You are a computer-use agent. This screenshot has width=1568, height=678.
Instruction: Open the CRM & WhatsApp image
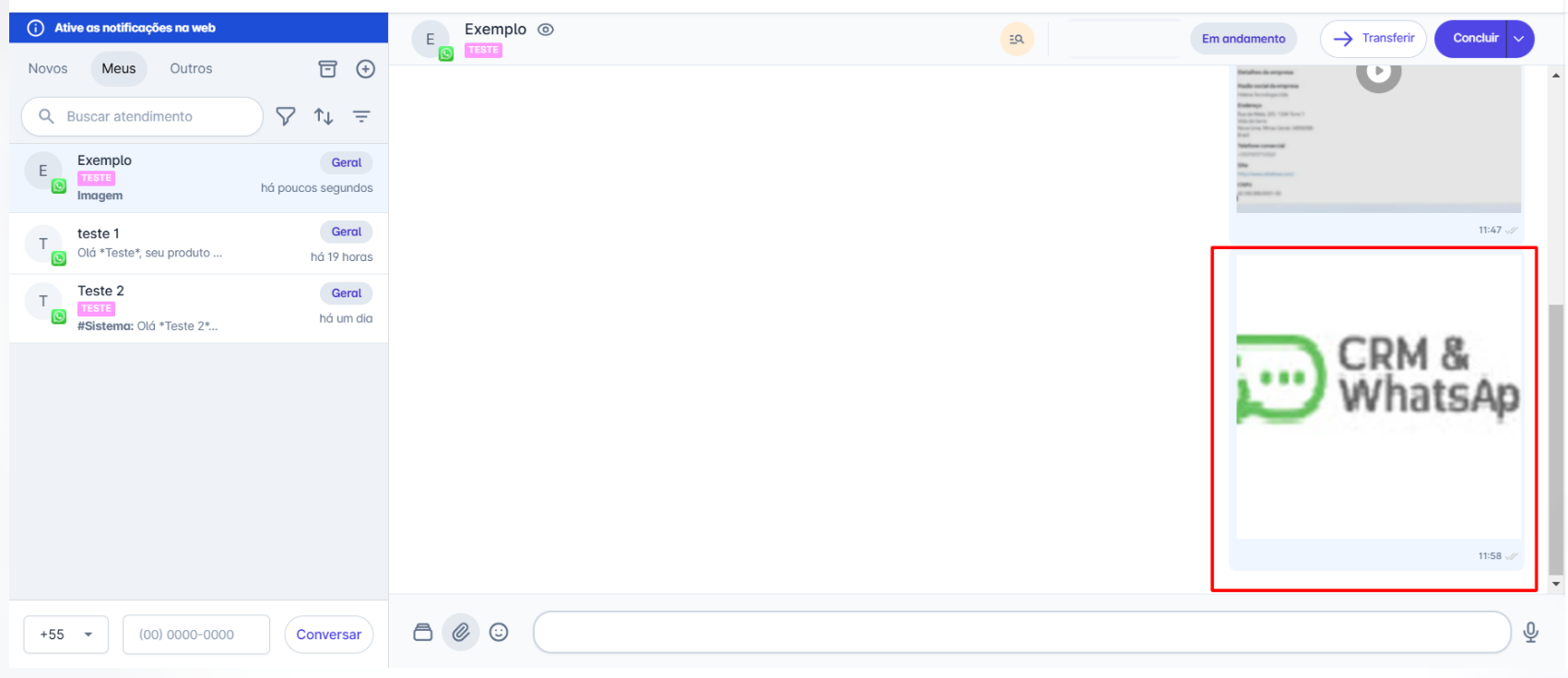(1377, 395)
